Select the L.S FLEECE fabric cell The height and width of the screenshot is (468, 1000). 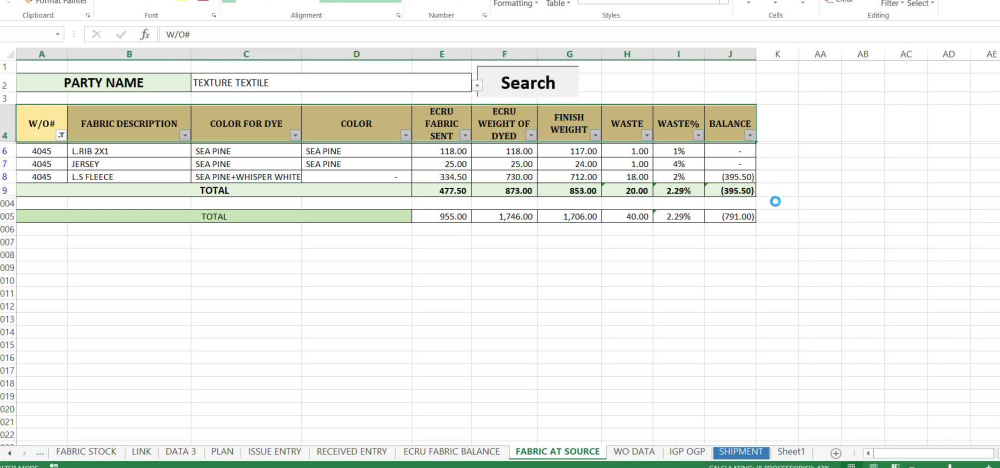click(129, 177)
